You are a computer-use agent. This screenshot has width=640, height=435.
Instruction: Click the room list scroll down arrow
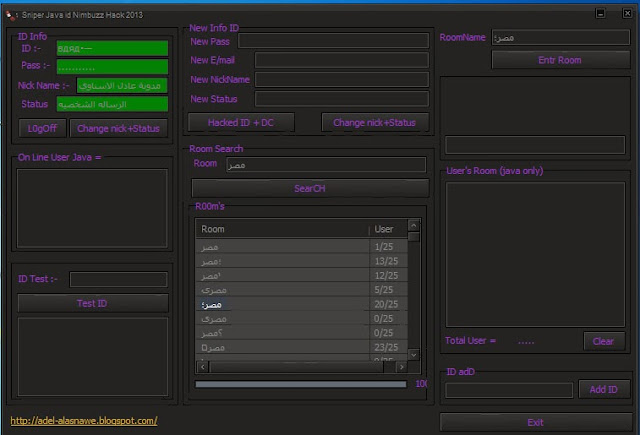(413, 355)
